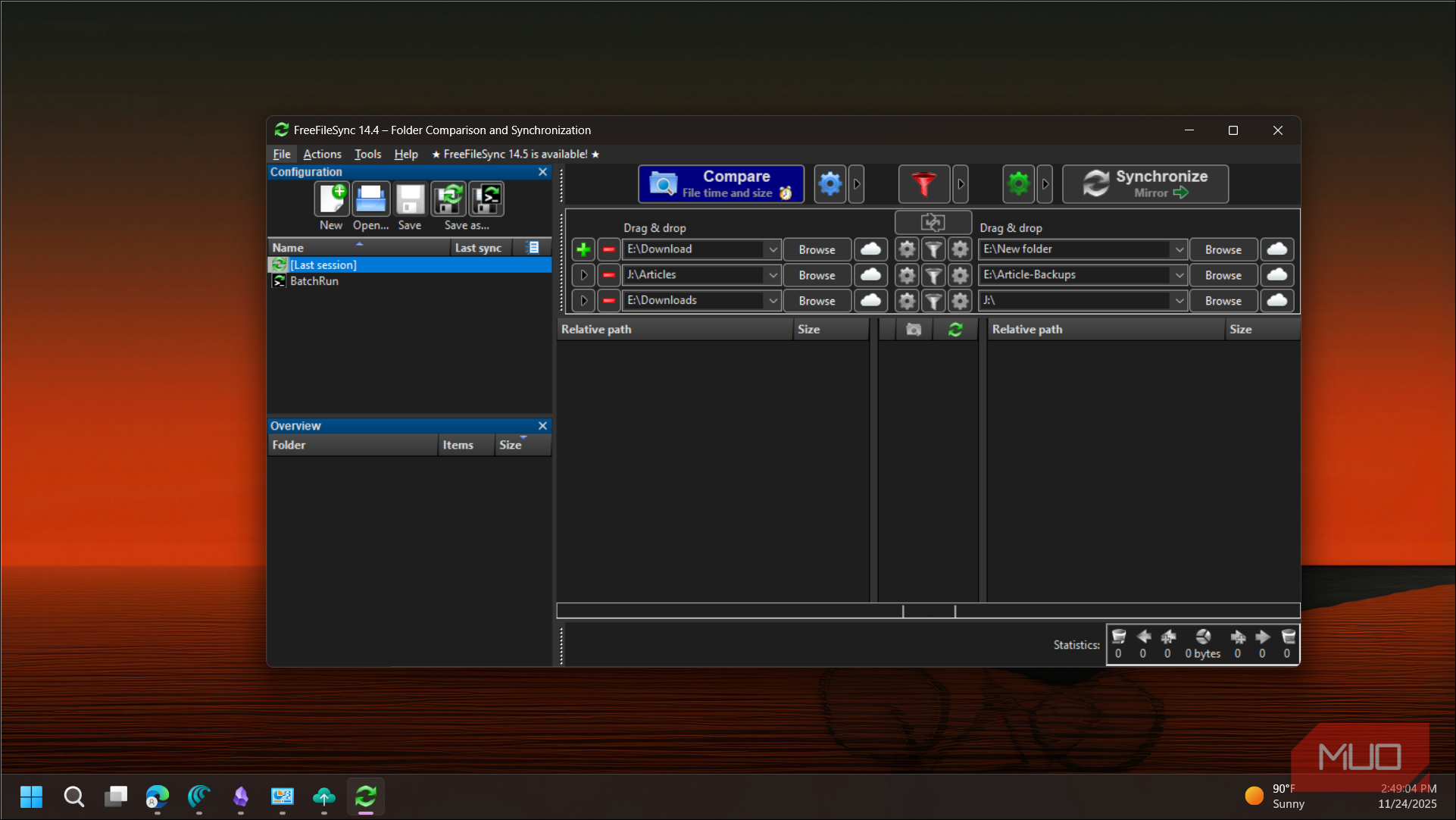This screenshot has height=820, width=1456.
Task: Click the Compare button
Action: (x=721, y=184)
